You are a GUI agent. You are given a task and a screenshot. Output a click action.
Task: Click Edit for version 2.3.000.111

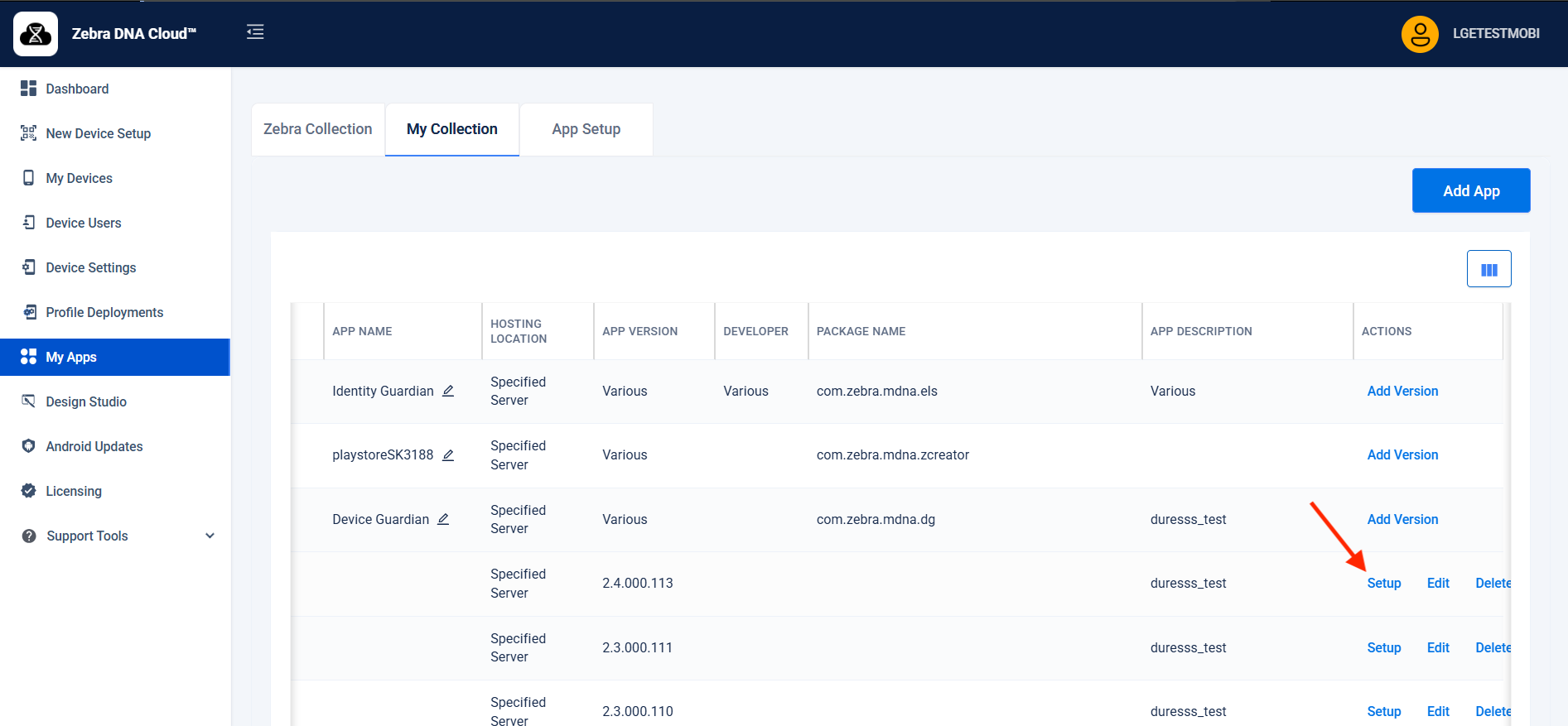(1438, 647)
